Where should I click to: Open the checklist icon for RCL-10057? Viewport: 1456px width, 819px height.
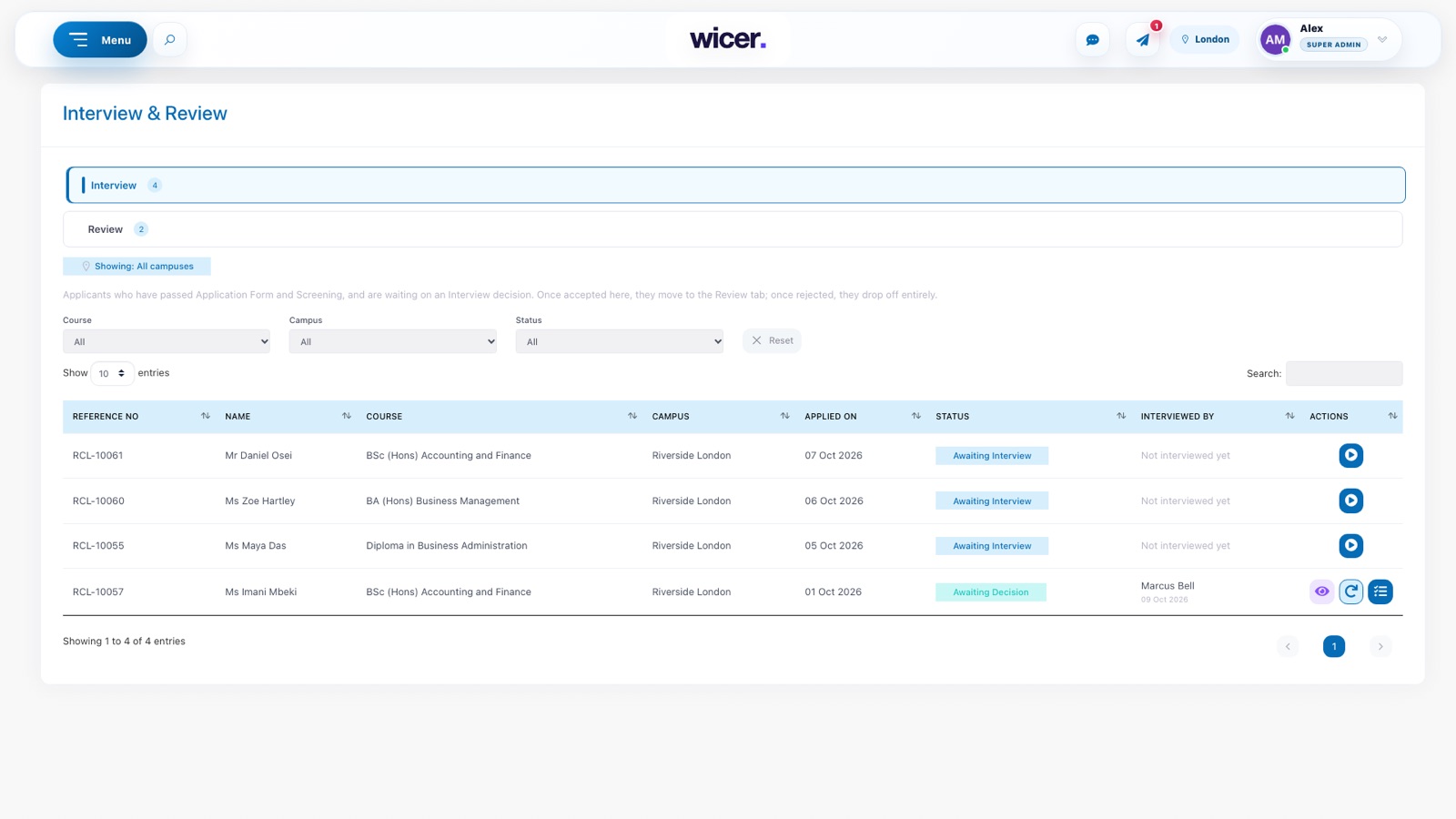pos(1380,591)
